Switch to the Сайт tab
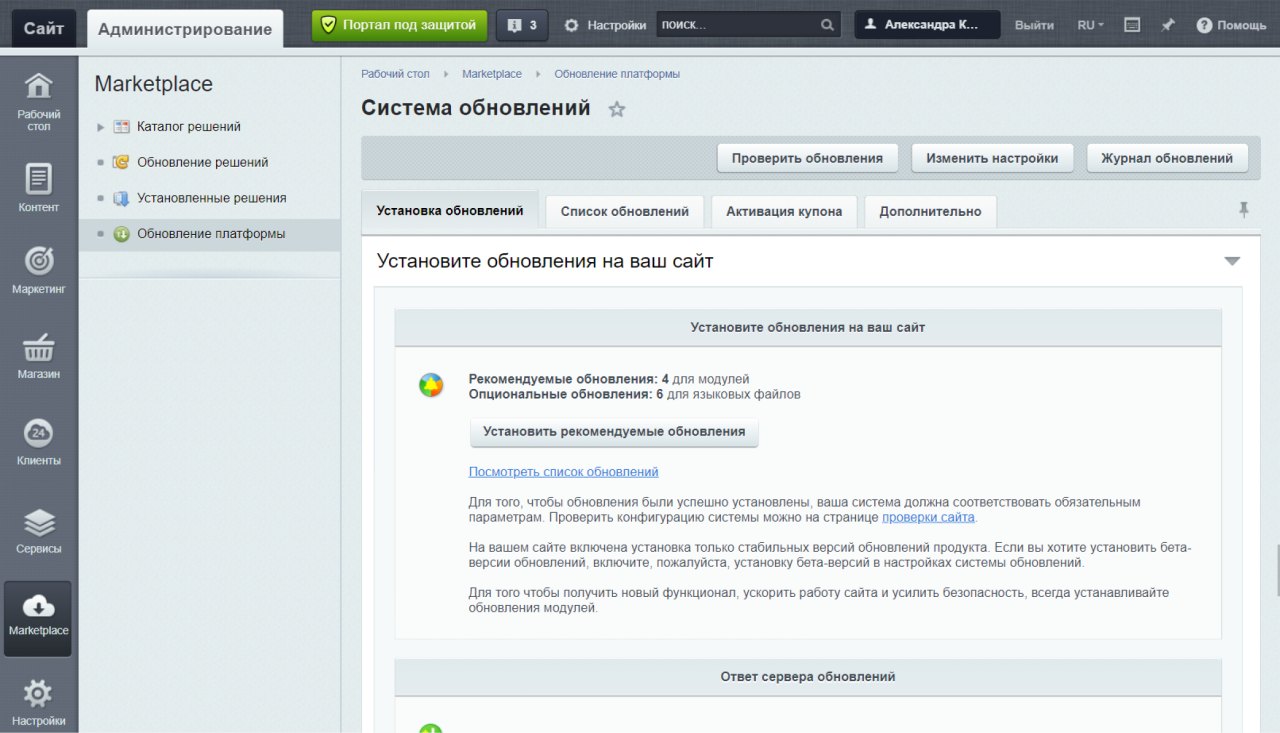 click(x=44, y=28)
